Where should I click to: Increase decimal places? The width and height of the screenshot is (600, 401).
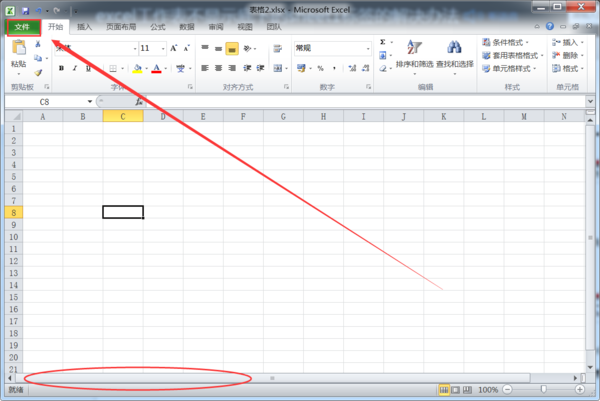point(352,68)
